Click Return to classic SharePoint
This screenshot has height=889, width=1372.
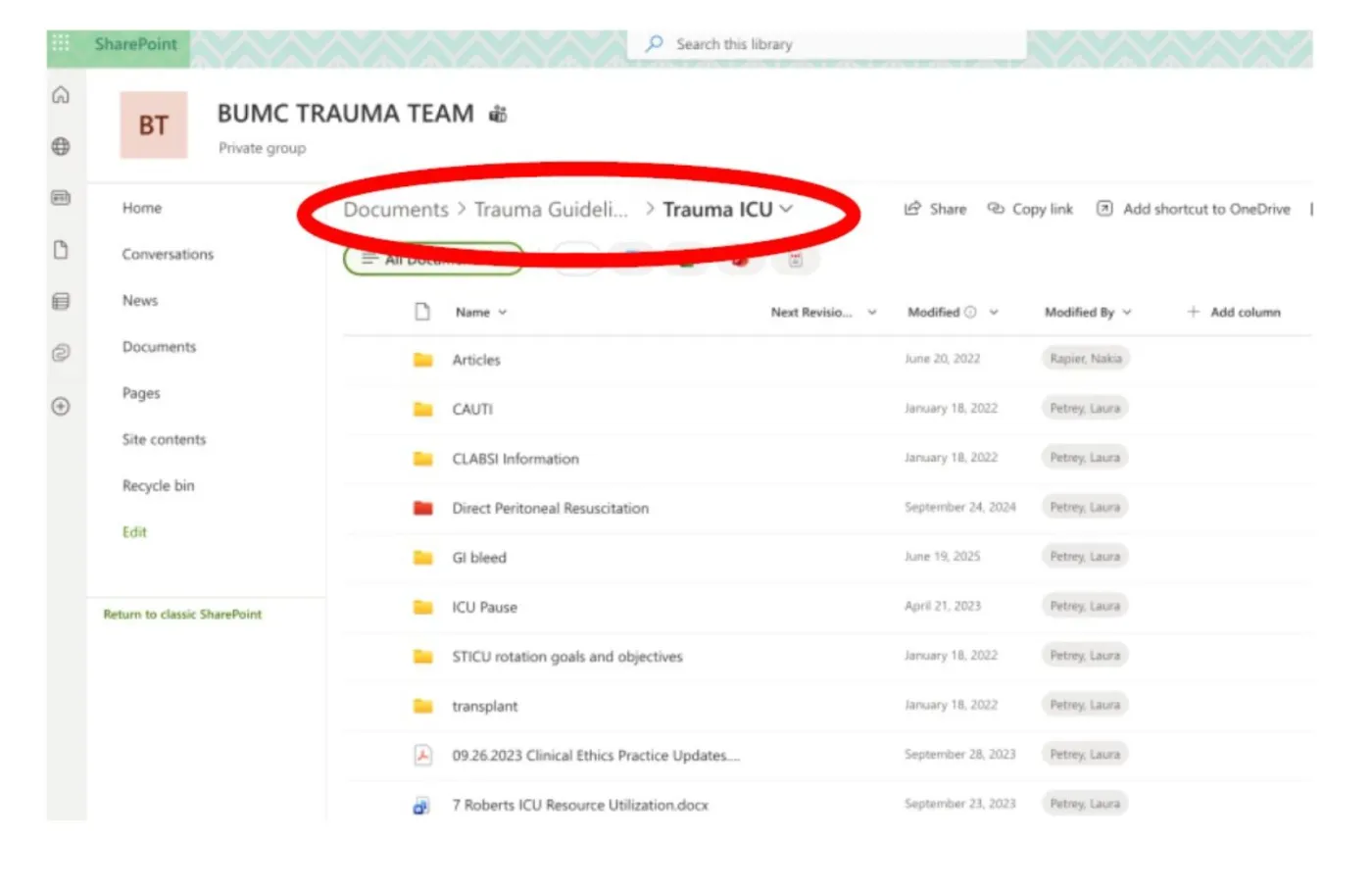pyautogui.click(x=182, y=615)
